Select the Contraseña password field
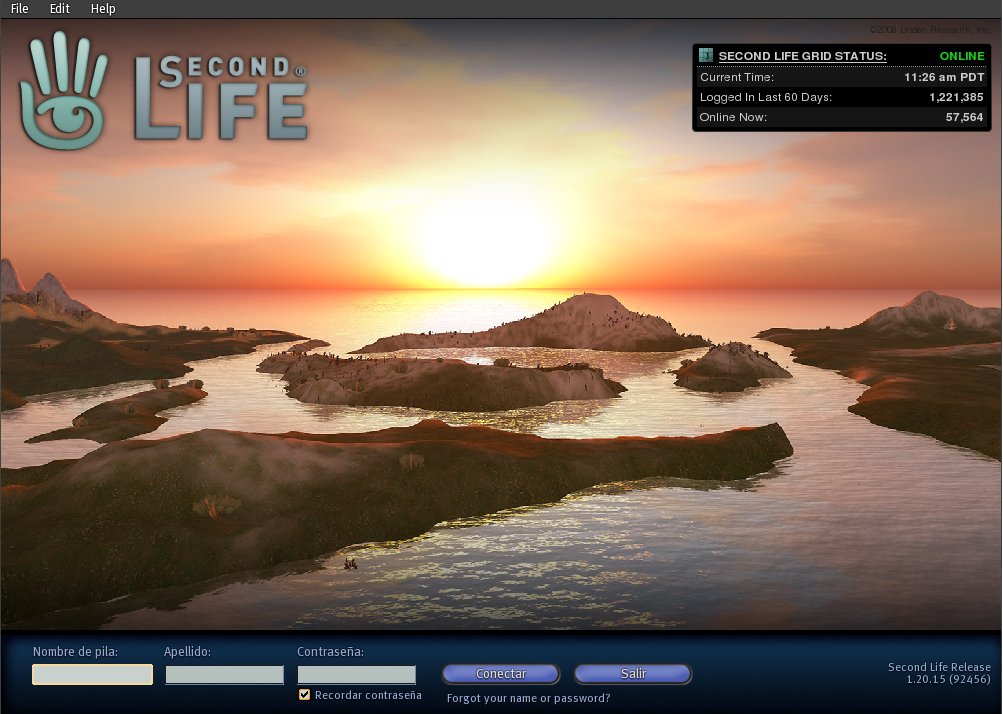This screenshot has height=714, width=1003. pos(356,675)
